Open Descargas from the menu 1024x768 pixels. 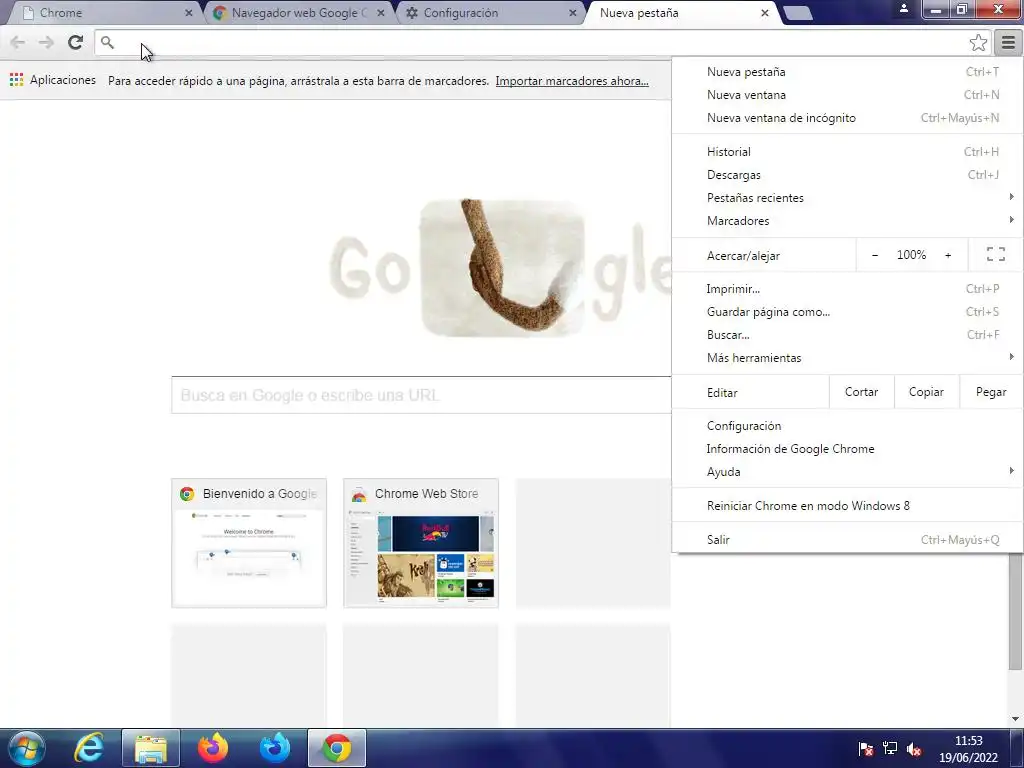[x=847, y=175]
